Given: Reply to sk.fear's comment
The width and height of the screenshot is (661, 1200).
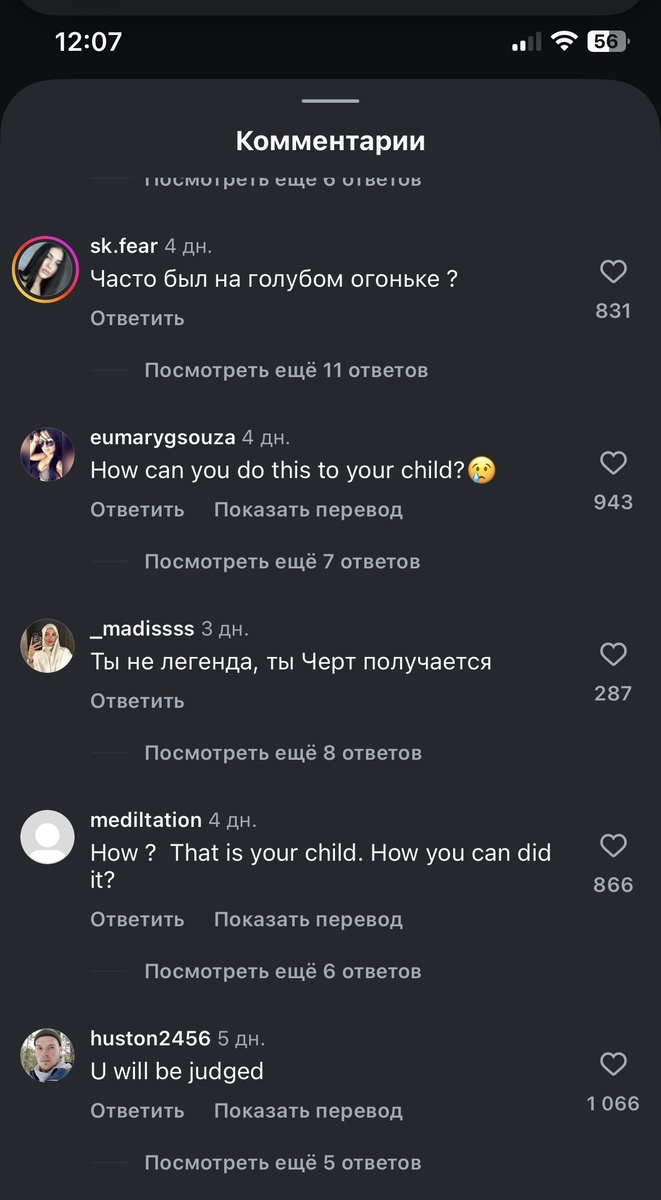Looking at the screenshot, I should (137, 318).
